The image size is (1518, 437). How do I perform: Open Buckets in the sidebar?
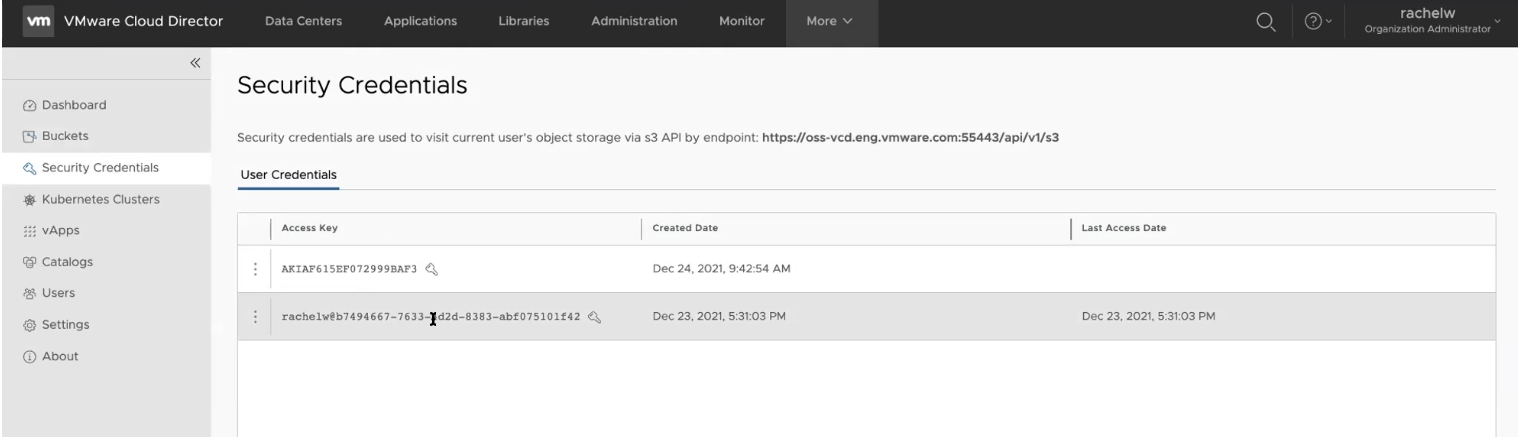pos(62,136)
